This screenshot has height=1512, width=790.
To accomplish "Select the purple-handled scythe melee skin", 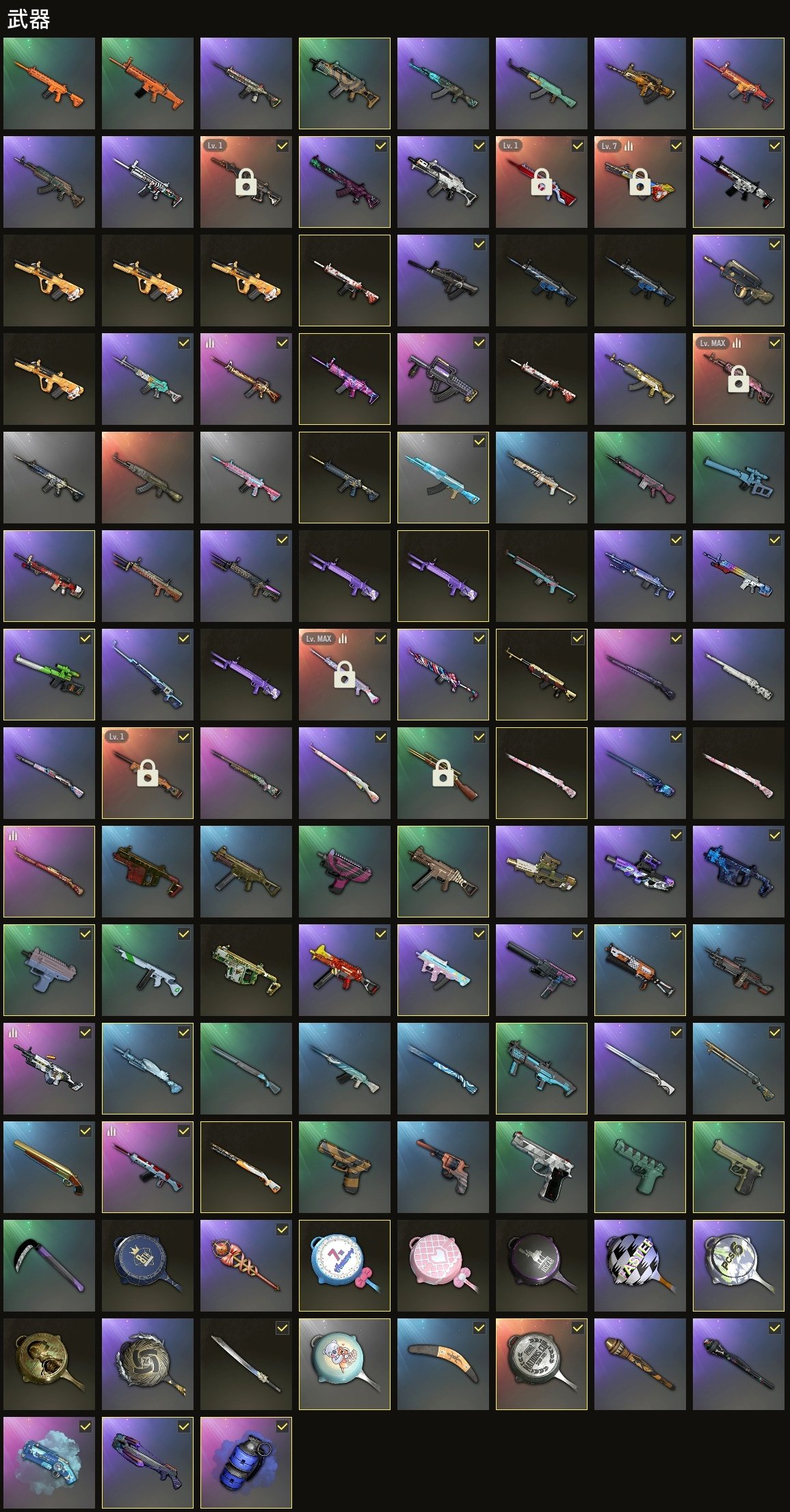I will click(49, 1266).
